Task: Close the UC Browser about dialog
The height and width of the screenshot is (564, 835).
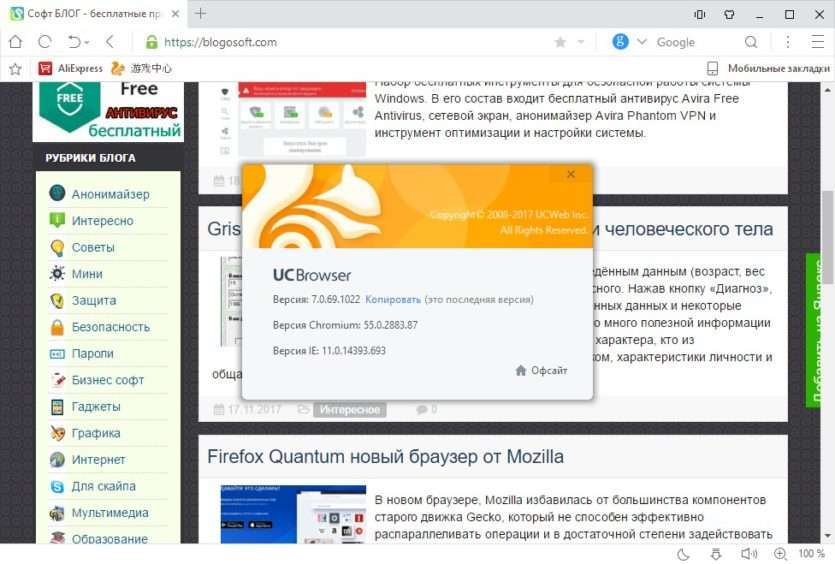Action: 571,174
